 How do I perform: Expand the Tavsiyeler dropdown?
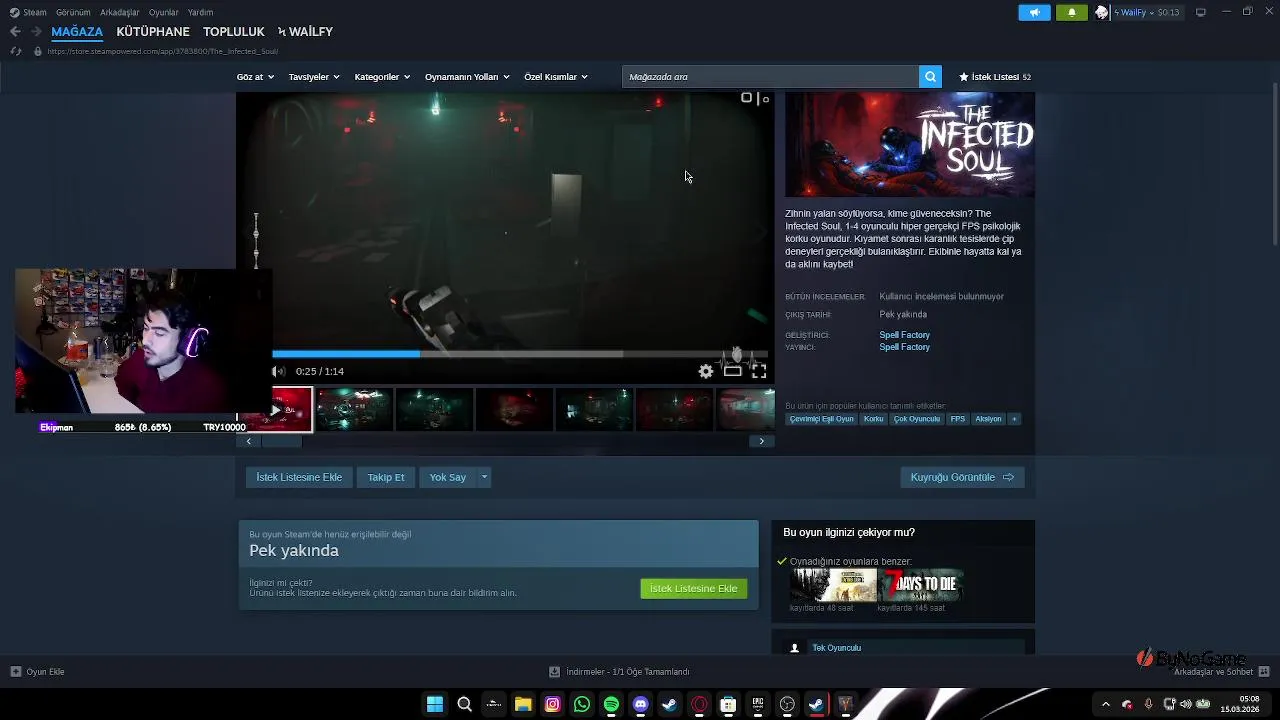pos(314,77)
